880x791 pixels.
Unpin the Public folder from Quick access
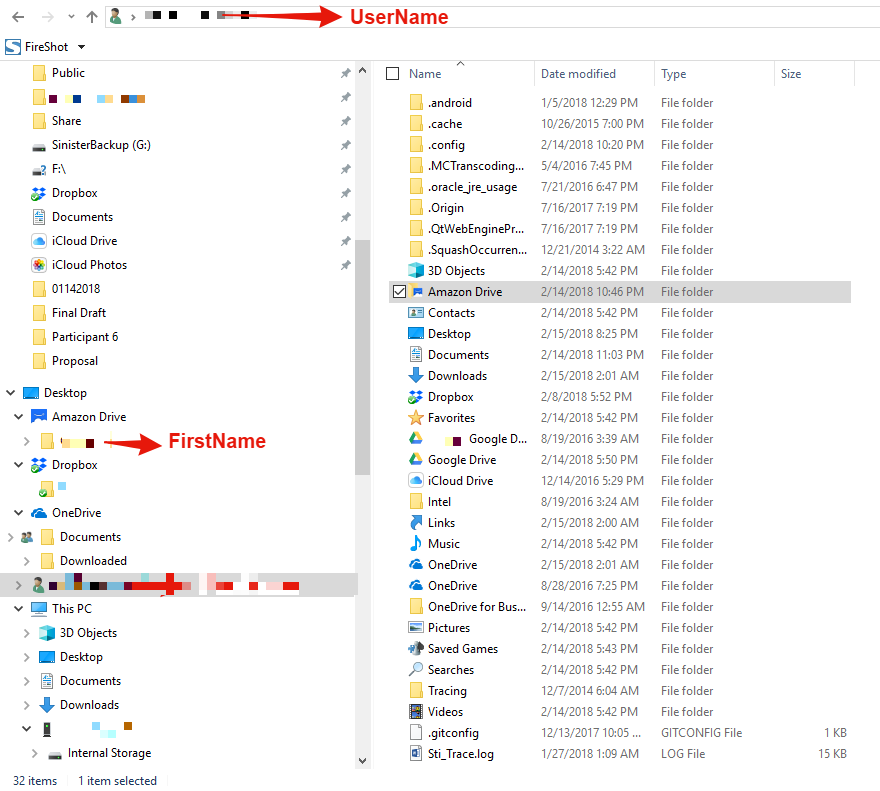pyautogui.click(x=345, y=73)
